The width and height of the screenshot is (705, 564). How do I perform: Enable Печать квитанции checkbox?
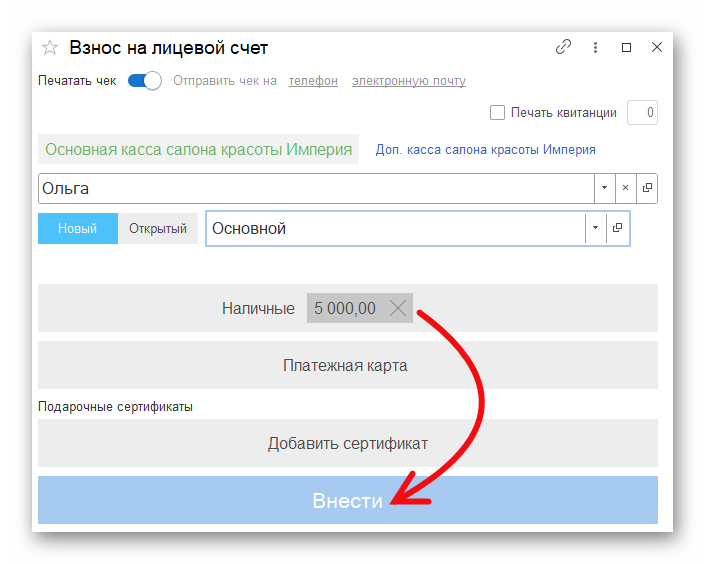pyautogui.click(x=497, y=112)
